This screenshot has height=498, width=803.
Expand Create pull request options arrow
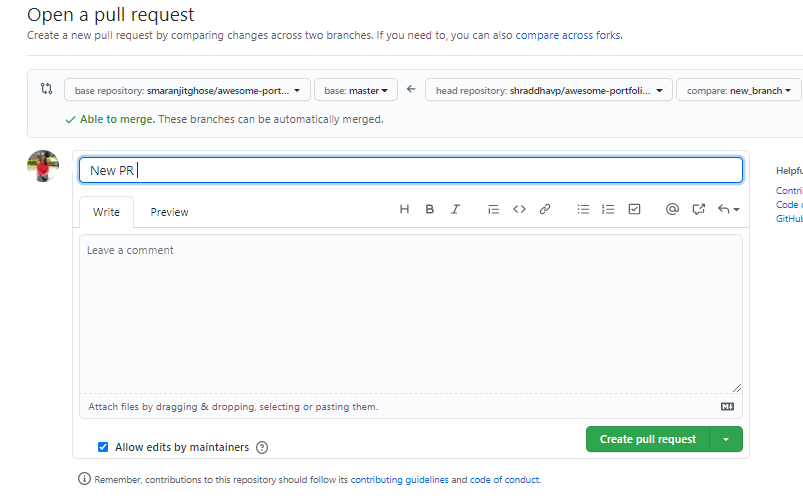point(726,439)
